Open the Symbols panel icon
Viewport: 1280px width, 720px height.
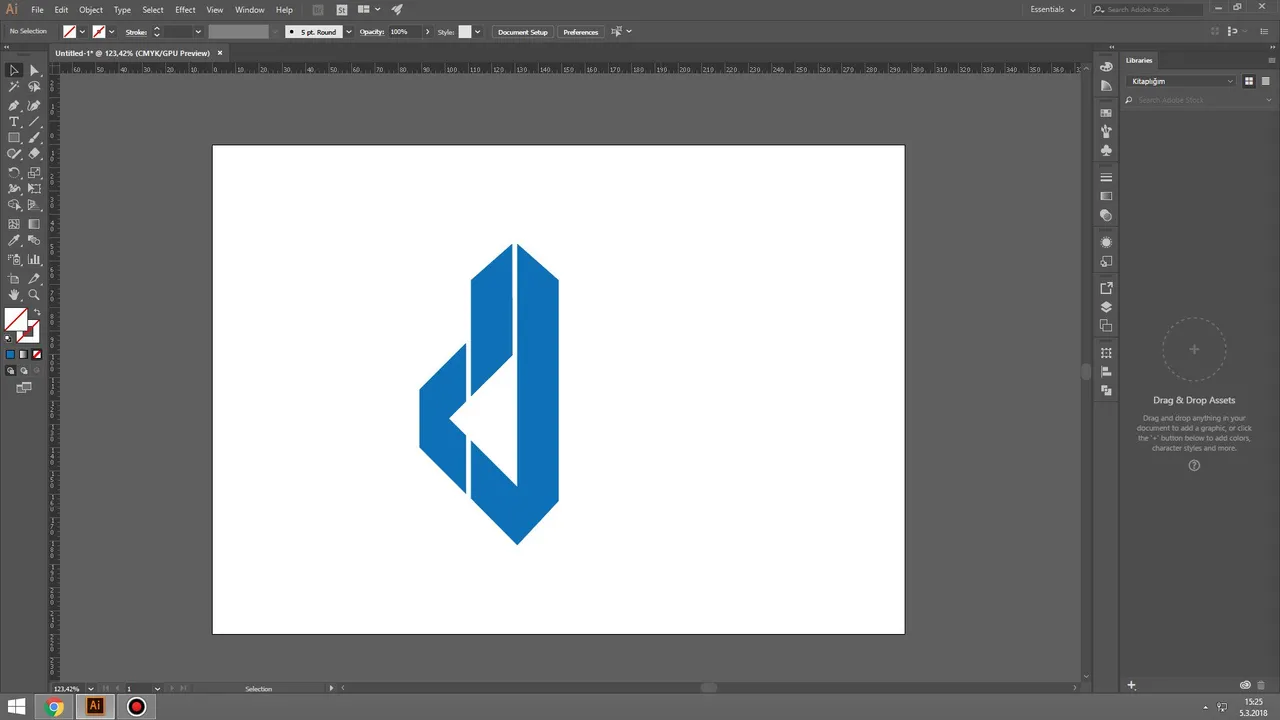point(1106,150)
